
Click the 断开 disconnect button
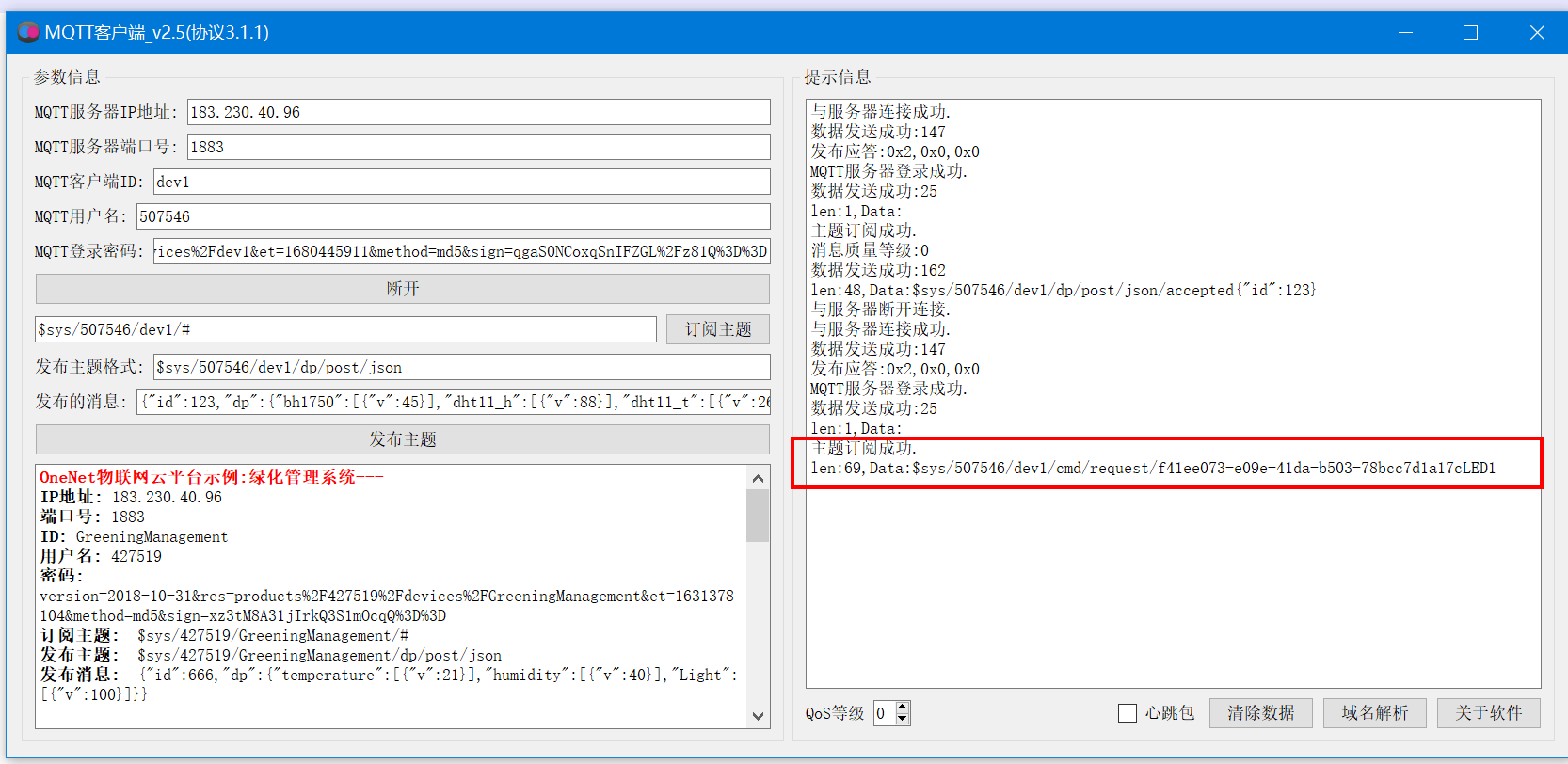403,289
